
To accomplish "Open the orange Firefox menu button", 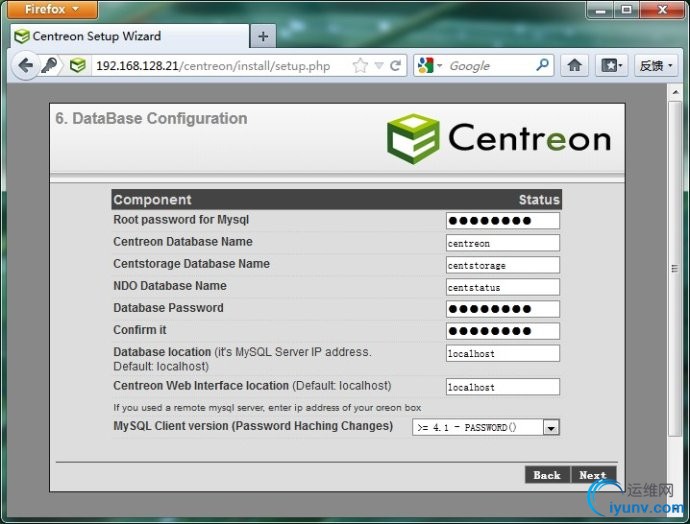I will click(52, 9).
